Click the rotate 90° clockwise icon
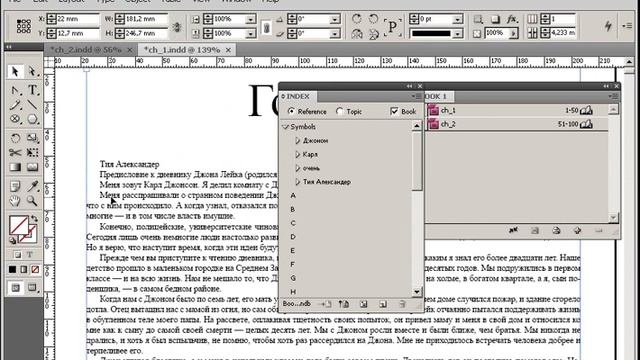 point(357,19)
